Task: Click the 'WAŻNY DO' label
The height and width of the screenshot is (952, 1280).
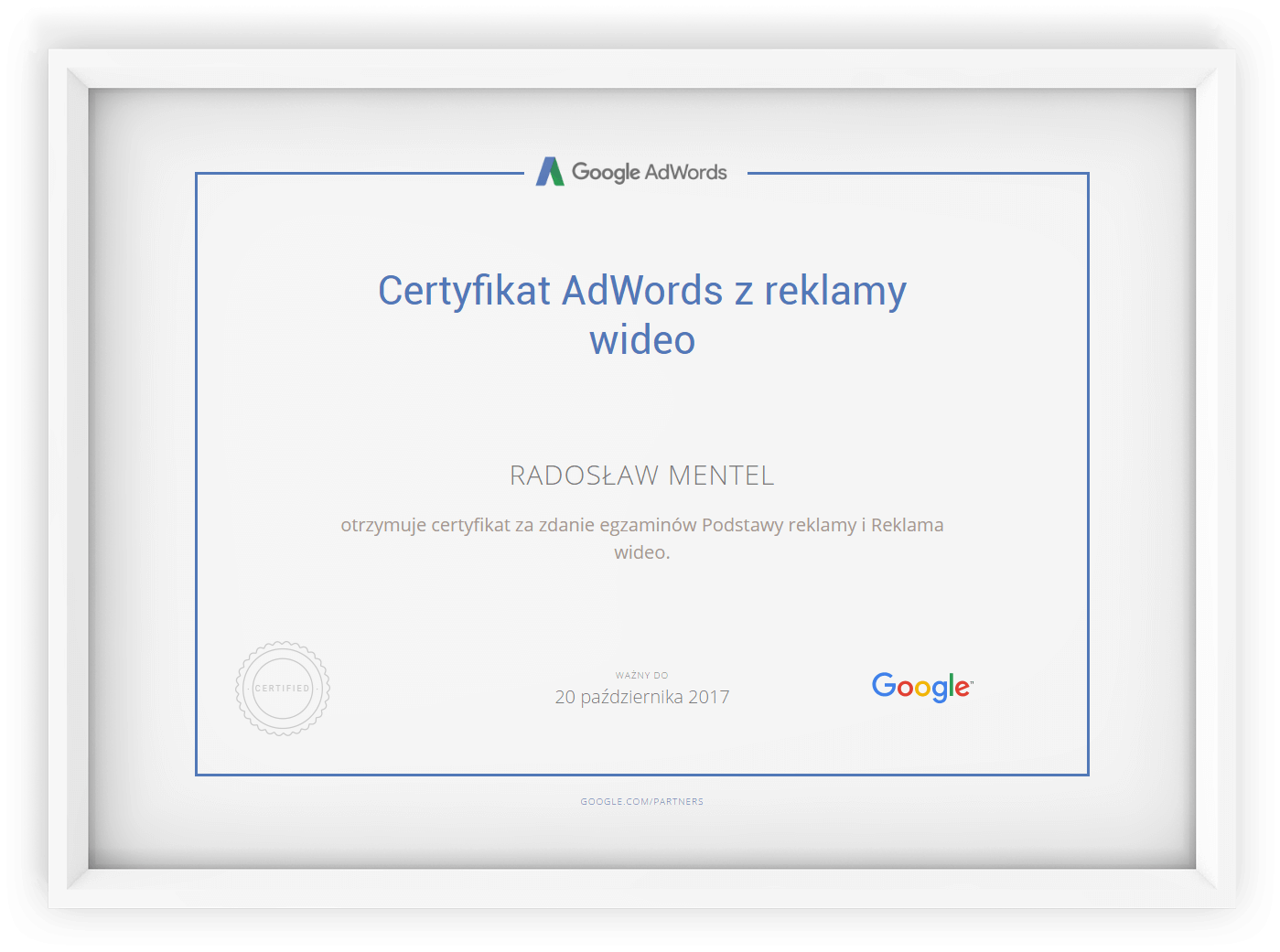Action: click(642, 676)
